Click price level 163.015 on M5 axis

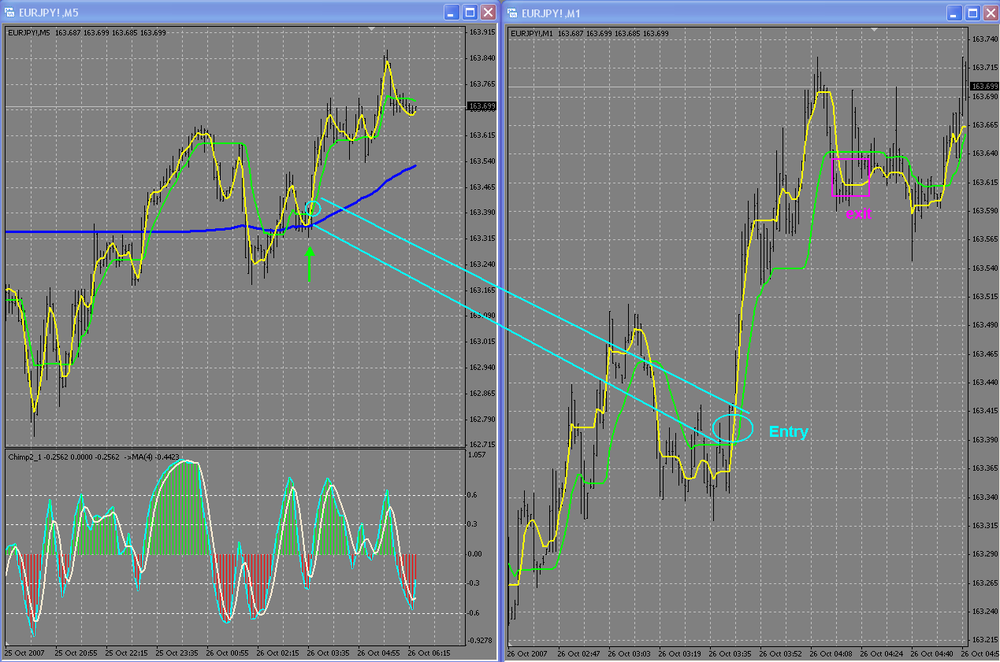(x=482, y=342)
